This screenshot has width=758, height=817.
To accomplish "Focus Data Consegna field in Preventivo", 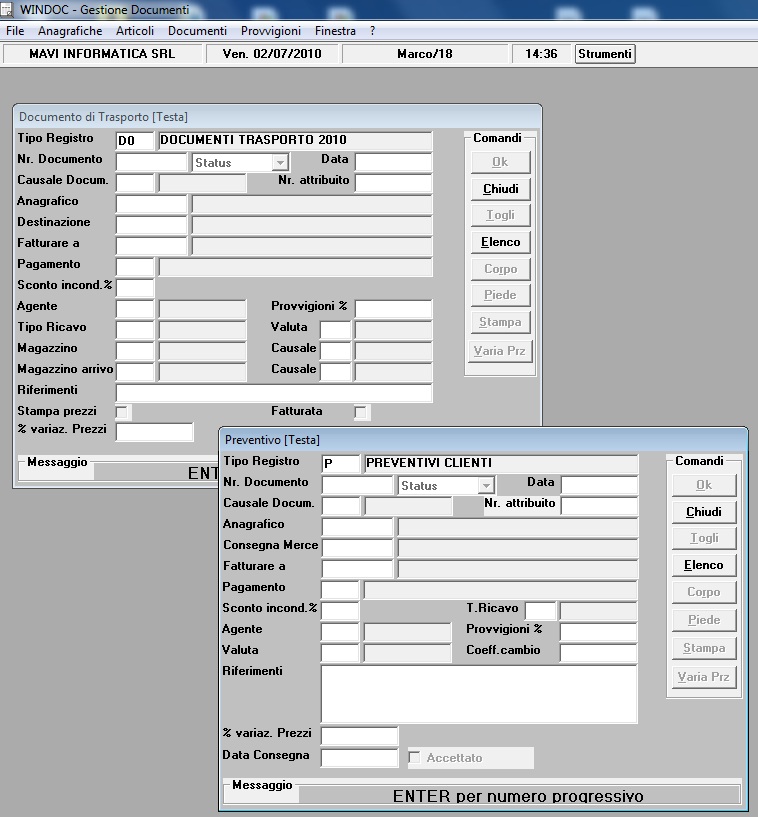I will 359,758.
